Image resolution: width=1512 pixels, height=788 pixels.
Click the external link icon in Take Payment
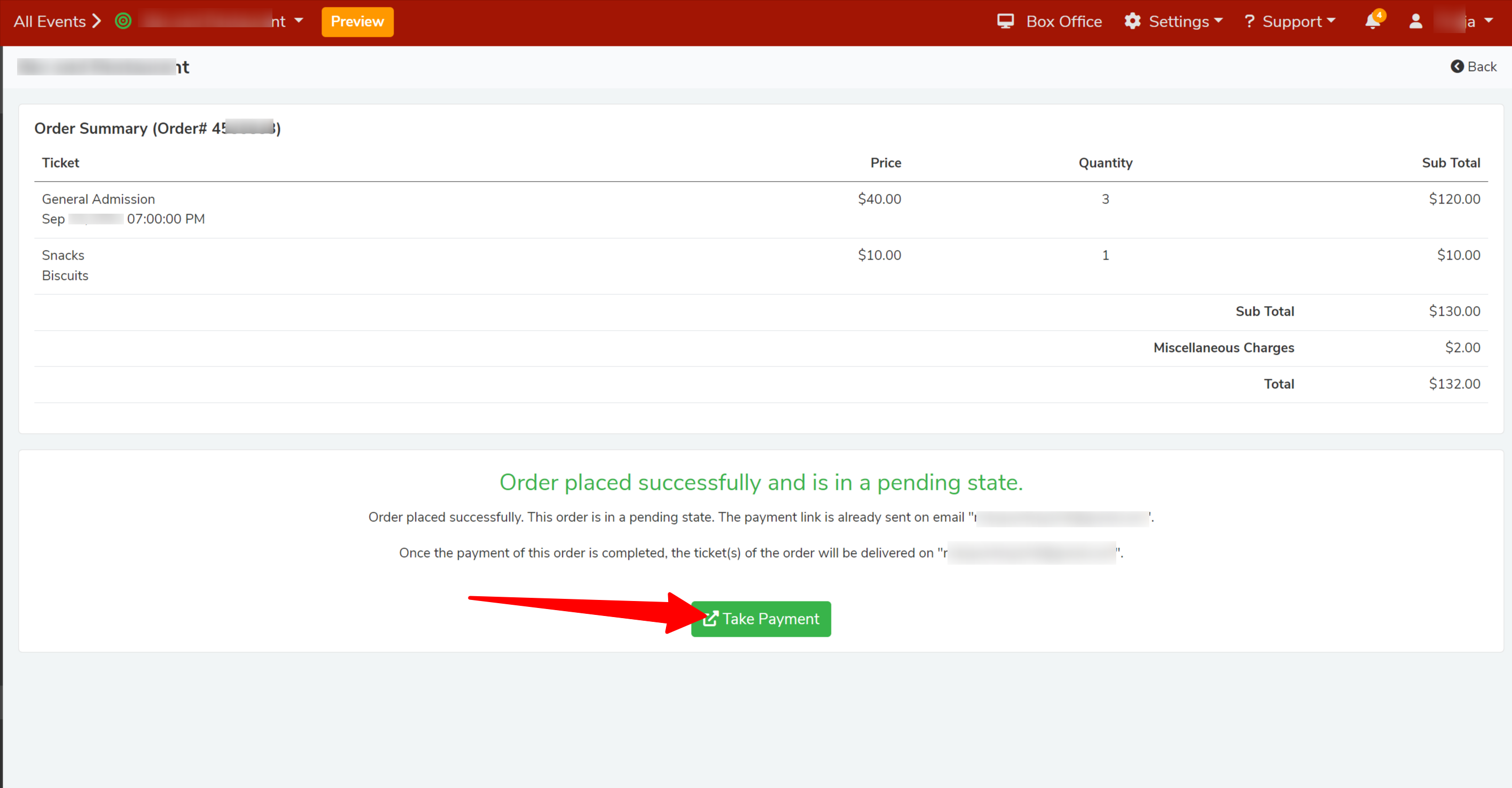click(x=710, y=618)
